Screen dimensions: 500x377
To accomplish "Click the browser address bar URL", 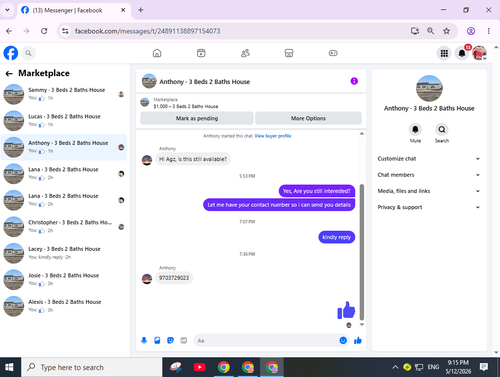I will (147, 31).
